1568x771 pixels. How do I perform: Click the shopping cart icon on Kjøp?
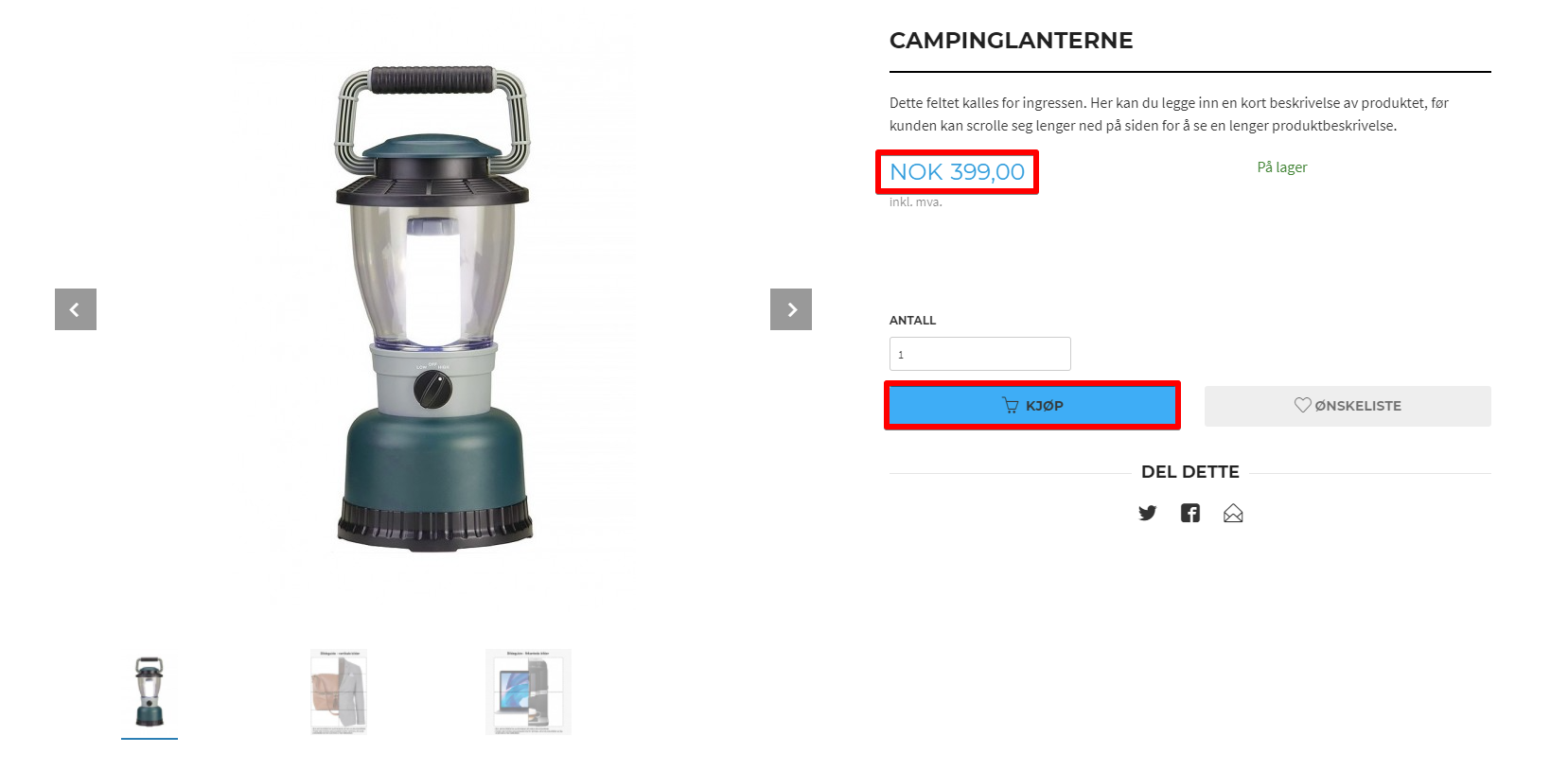1011,405
